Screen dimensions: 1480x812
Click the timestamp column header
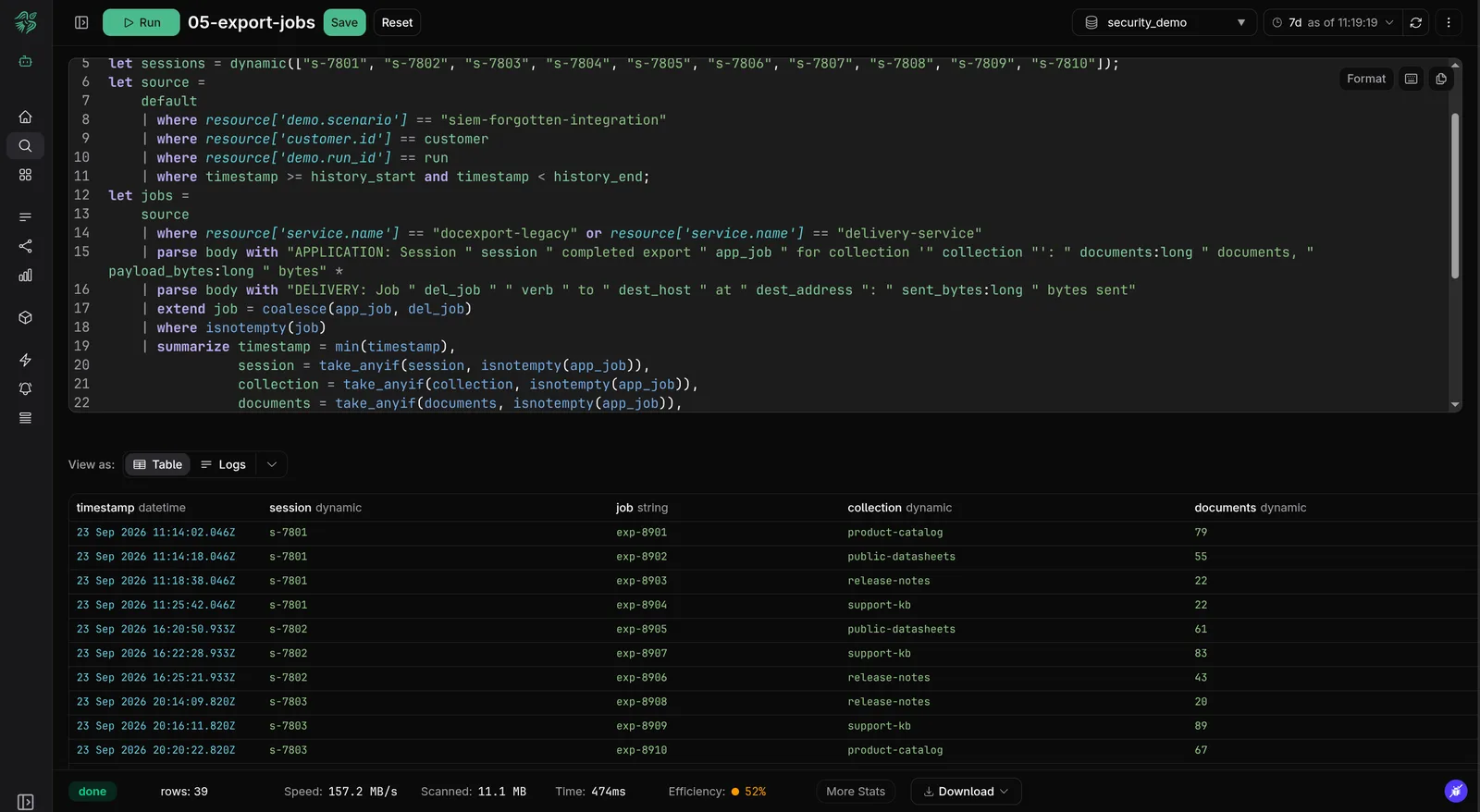131,508
